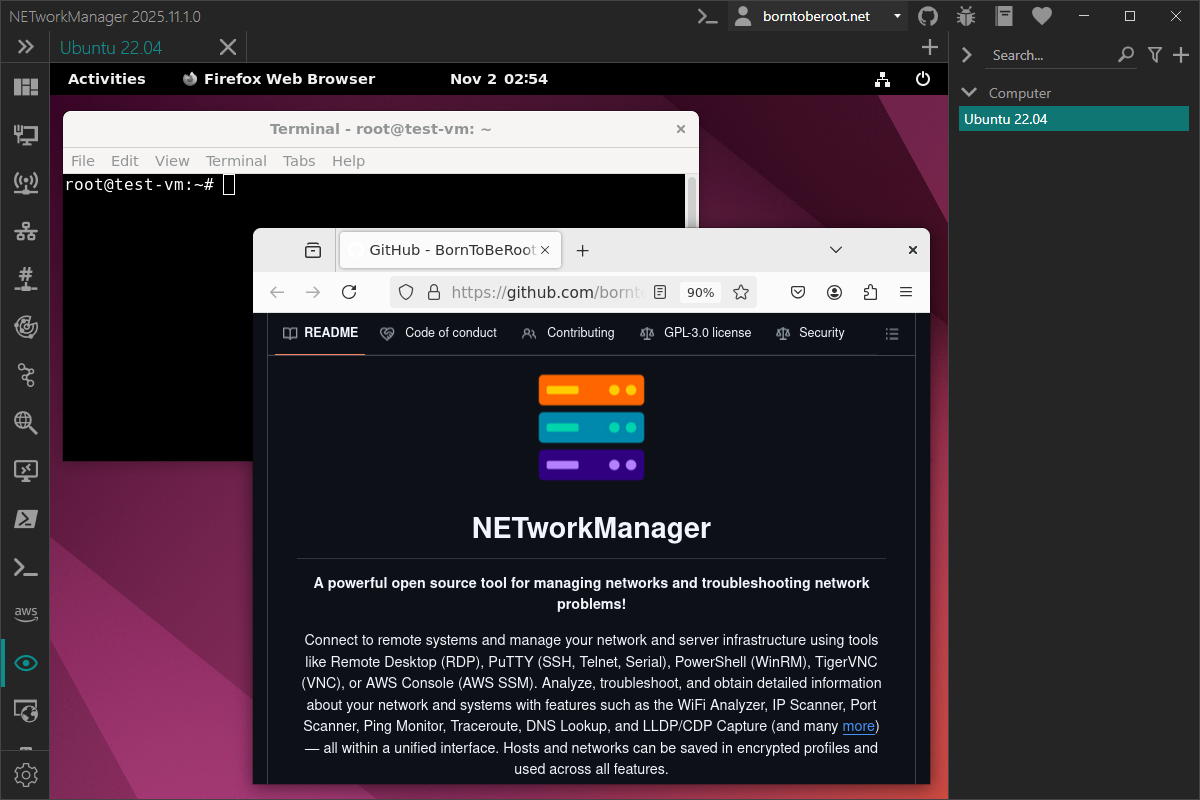Open the GitHub repository icon in titlebar
Image resolution: width=1200 pixels, height=800 pixels.
tap(927, 16)
